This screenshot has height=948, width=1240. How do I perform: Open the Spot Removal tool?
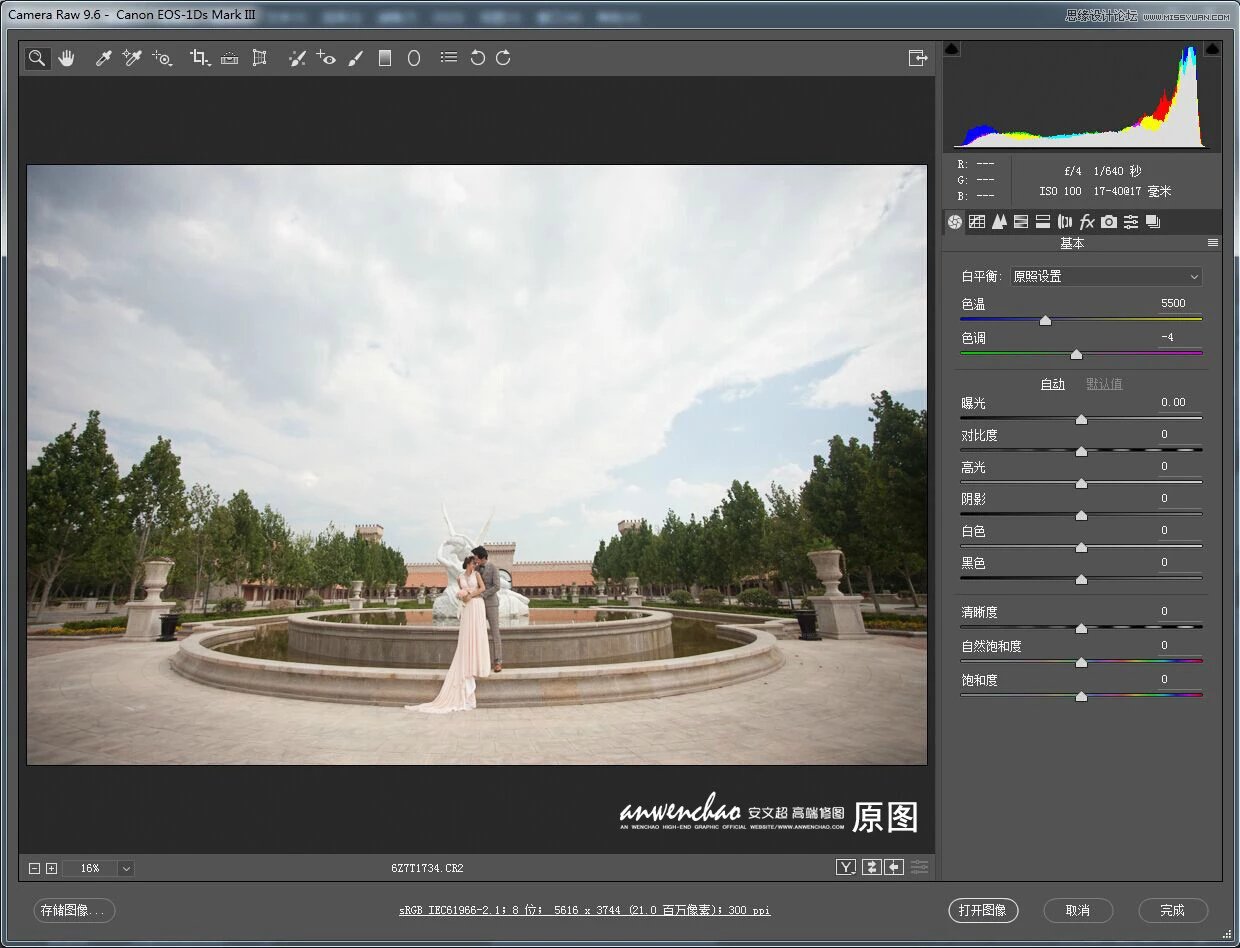tap(297, 58)
